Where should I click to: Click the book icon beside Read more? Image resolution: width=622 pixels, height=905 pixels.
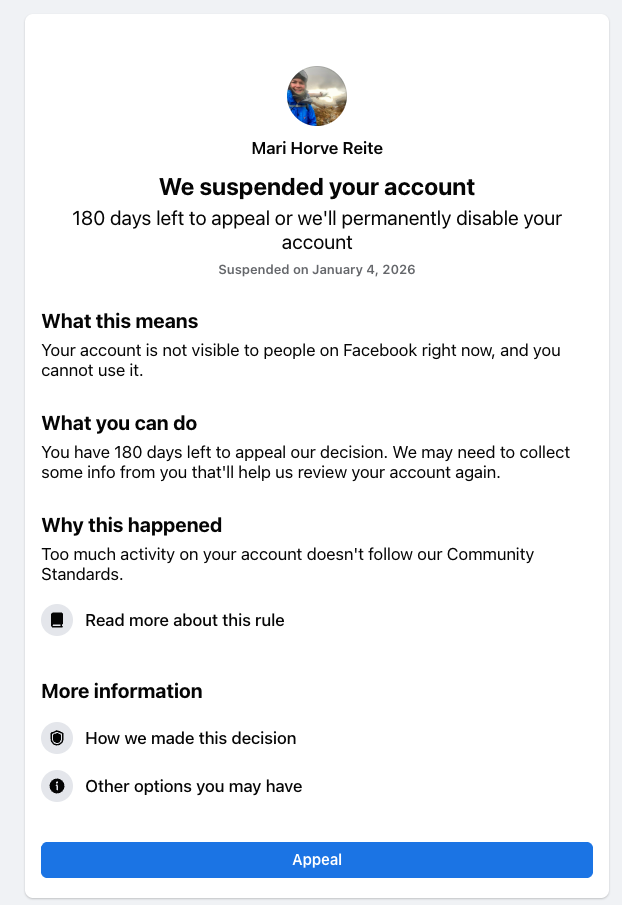click(x=57, y=620)
